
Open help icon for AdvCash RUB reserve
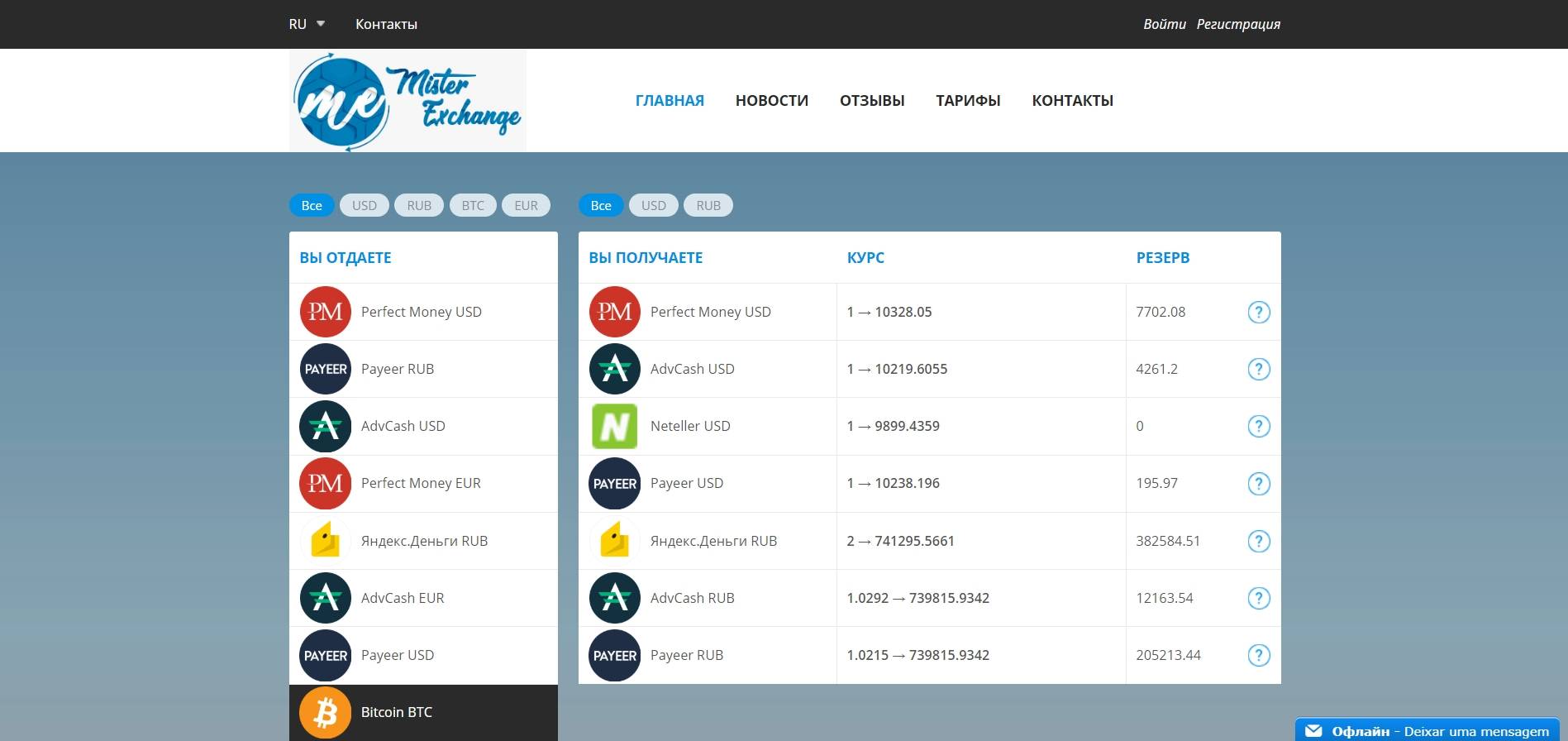click(1258, 598)
